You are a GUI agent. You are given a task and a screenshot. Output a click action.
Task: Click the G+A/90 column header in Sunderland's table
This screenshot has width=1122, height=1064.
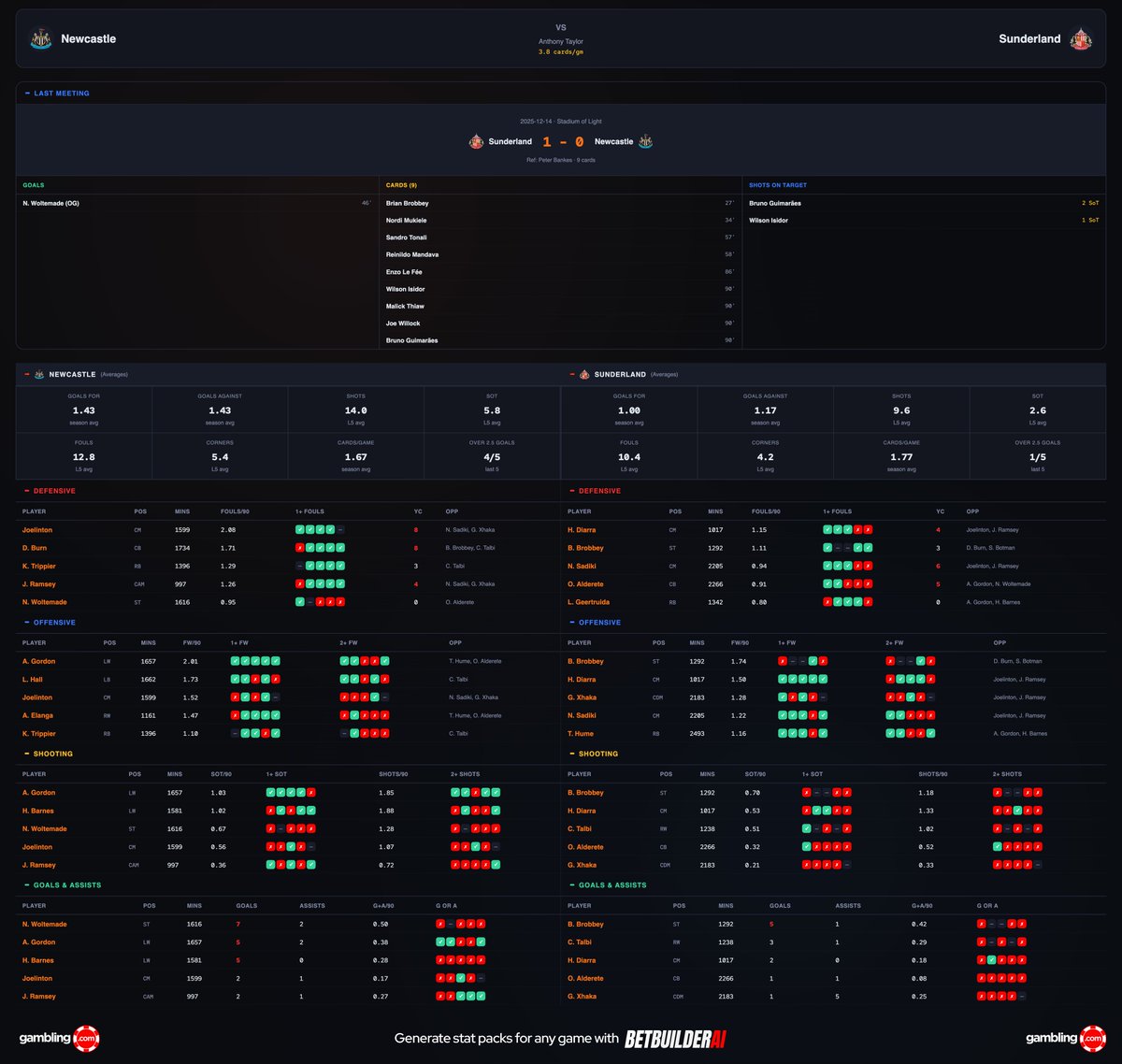(x=921, y=905)
